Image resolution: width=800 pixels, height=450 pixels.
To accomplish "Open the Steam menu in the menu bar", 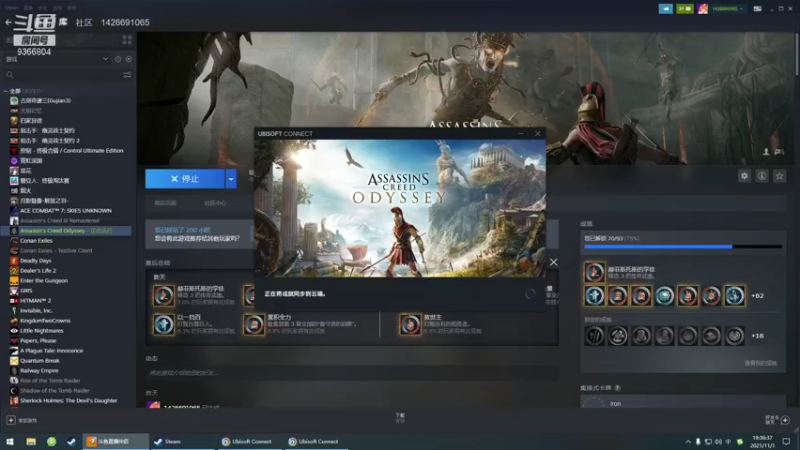I will pyautogui.click(x=12, y=8).
